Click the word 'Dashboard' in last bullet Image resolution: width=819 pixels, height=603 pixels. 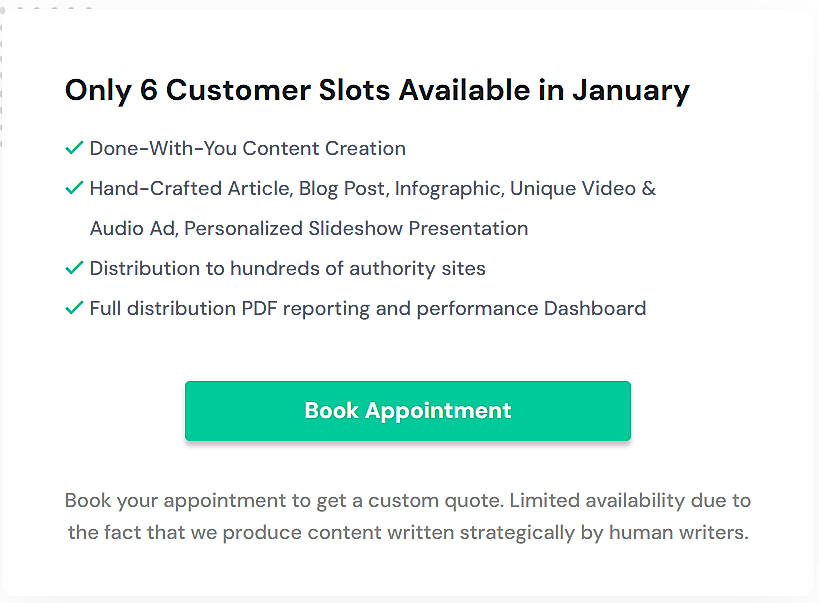pyautogui.click(x=595, y=308)
